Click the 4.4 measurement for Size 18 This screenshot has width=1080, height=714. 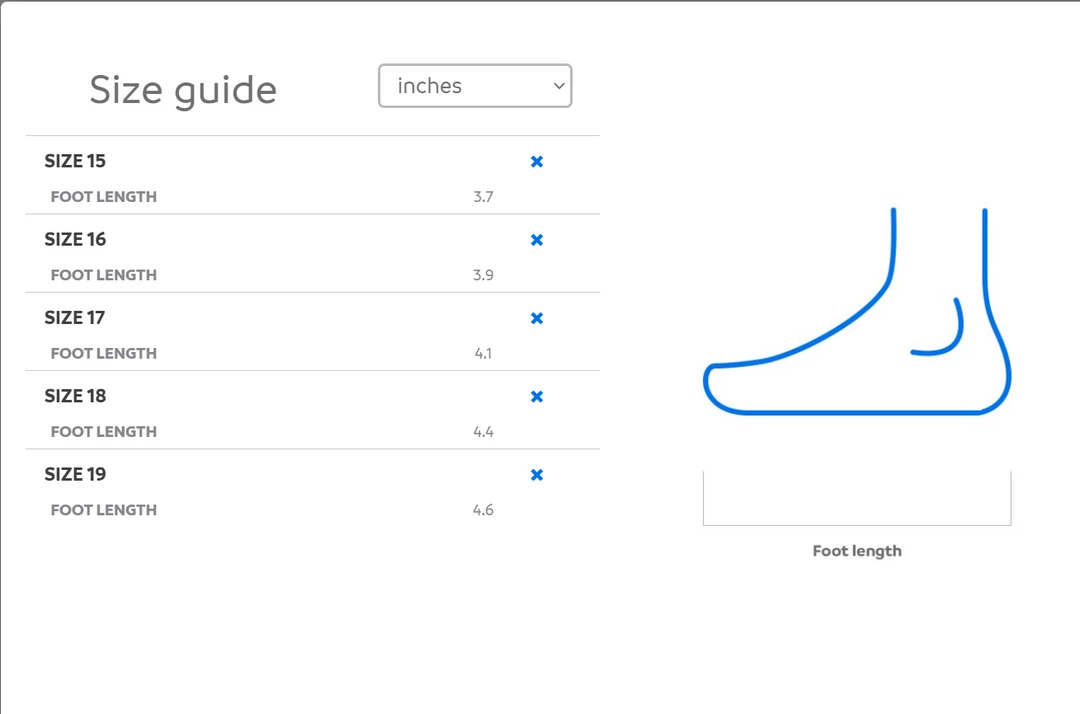(x=483, y=432)
